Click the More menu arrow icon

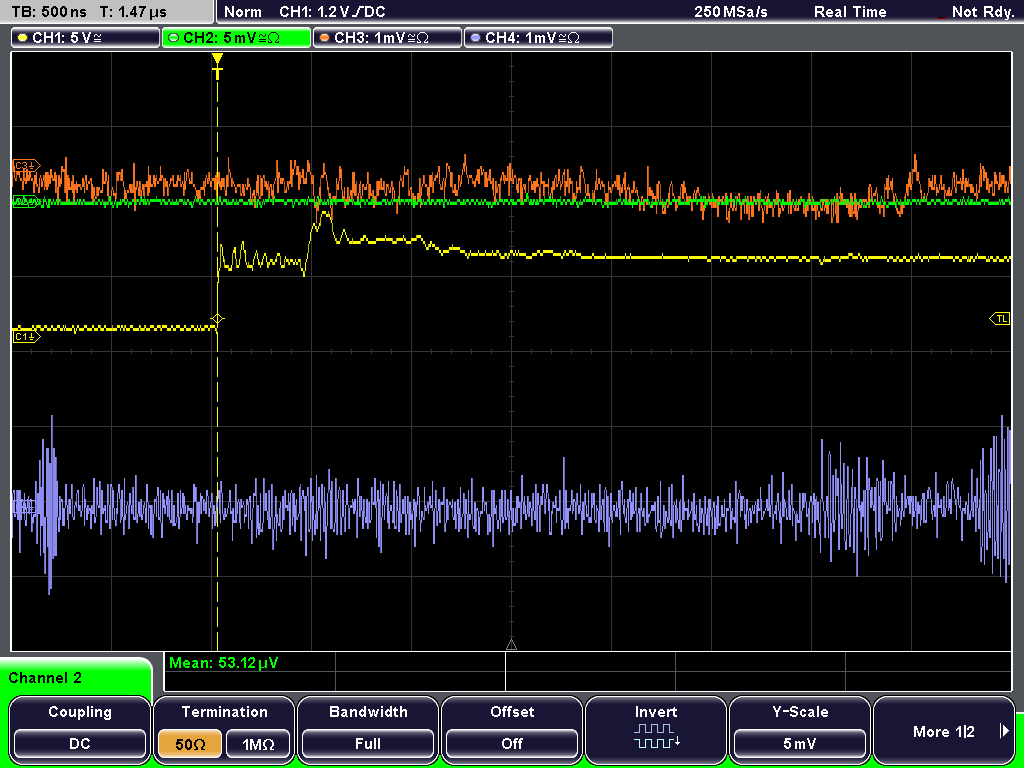[1004, 731]
